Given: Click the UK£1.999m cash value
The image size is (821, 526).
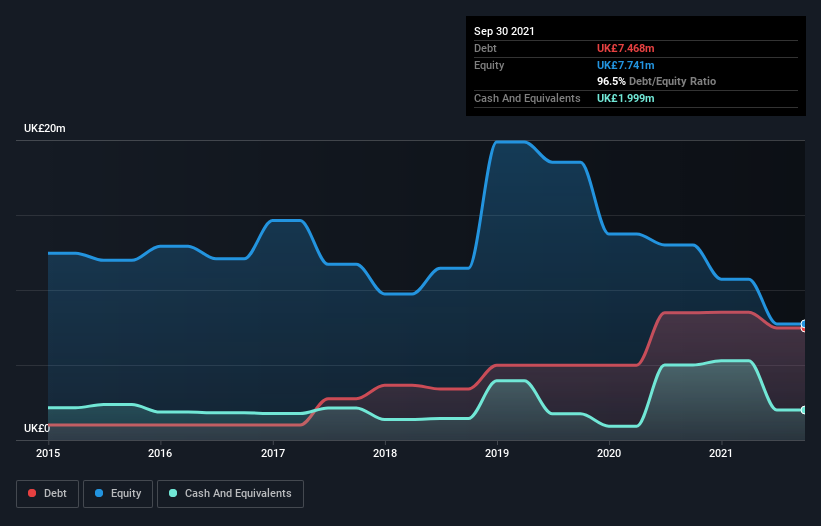Looking at the screenshot, I should tap(626, 98).
